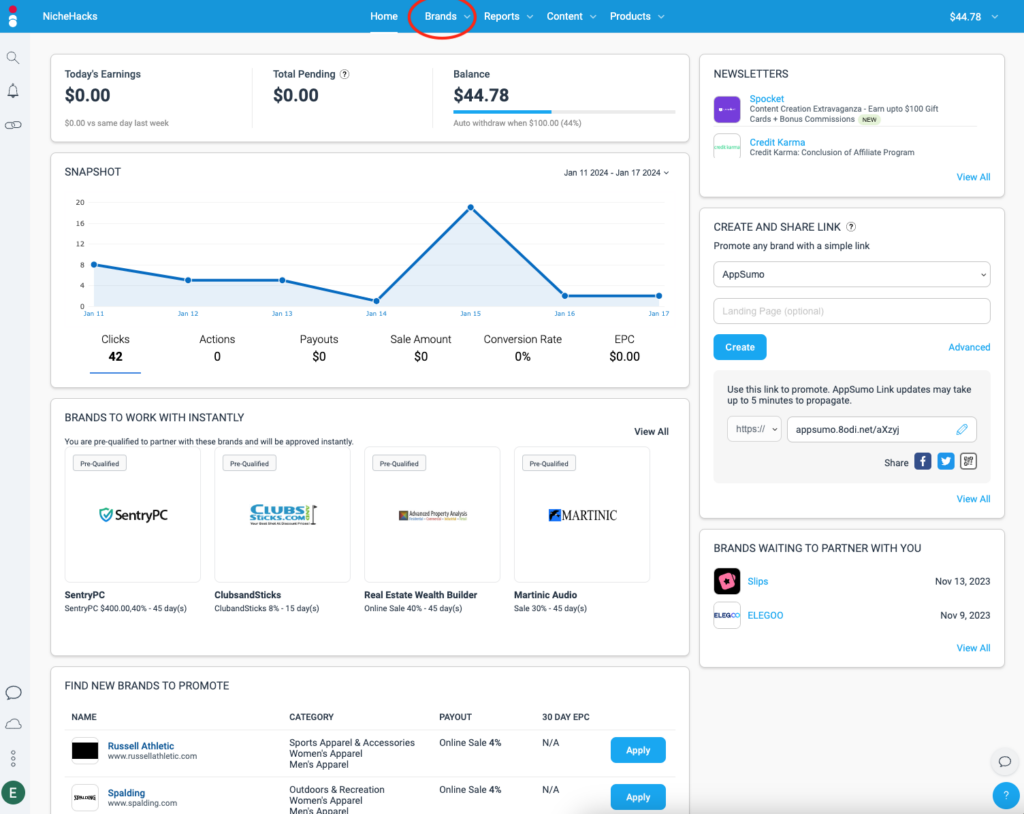The image size is (1024, 814).
Task: Expand the Products menu
Action: click(x=637, y=16)
